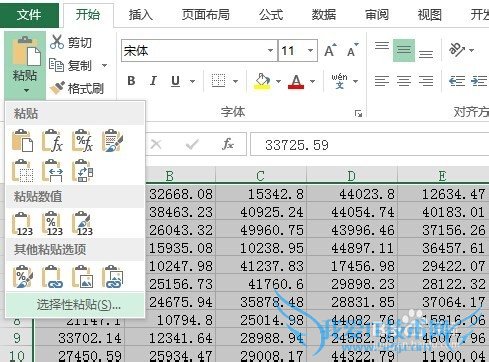Set bottom vertical alignment
Image resolution: width=489 pixels, height=362 pixels.
click(x=426, y=53)
